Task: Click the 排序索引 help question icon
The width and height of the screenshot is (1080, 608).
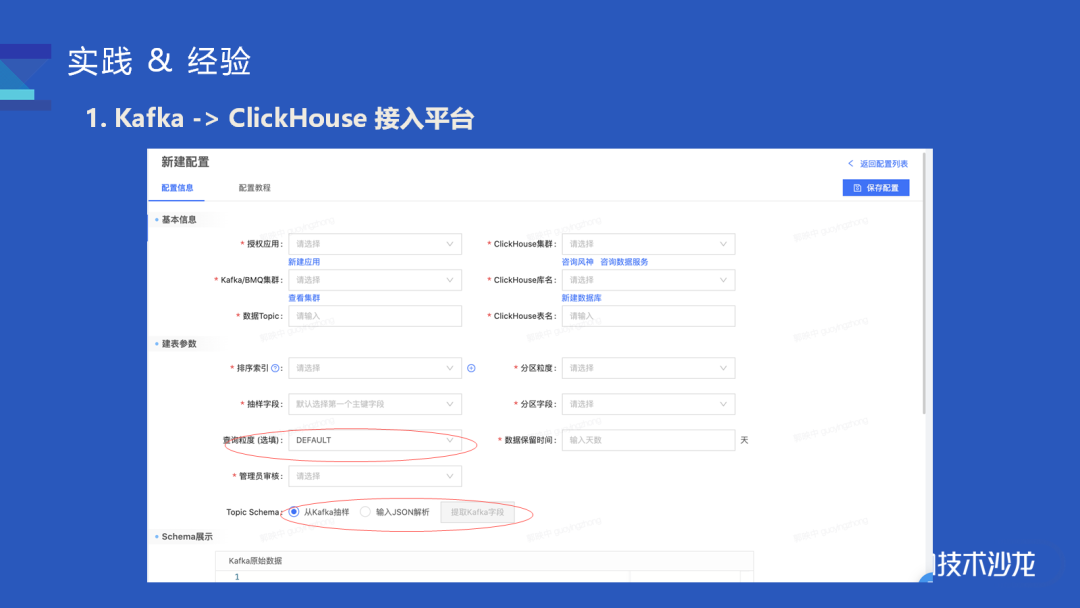Action: (276, 368)
